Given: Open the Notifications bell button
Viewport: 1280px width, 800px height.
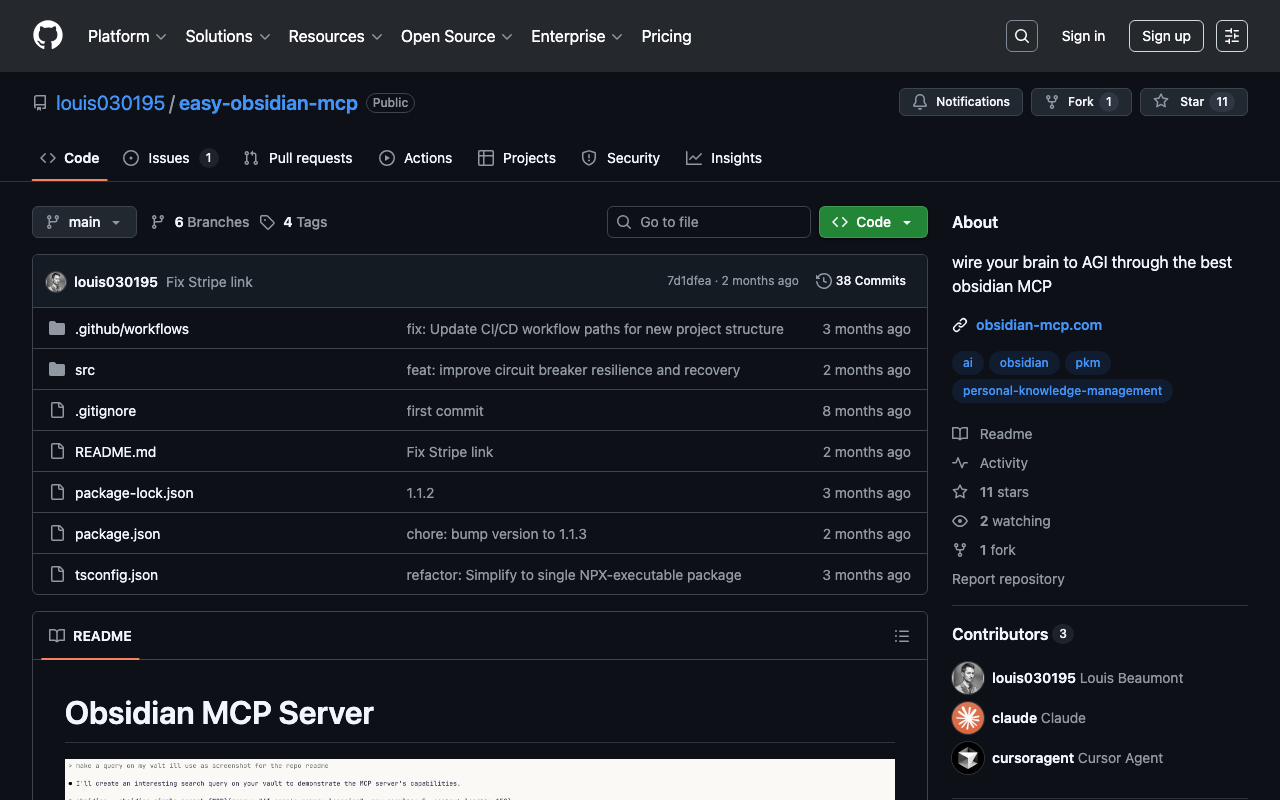Looking at the screenshot, I should click(961, 102).
